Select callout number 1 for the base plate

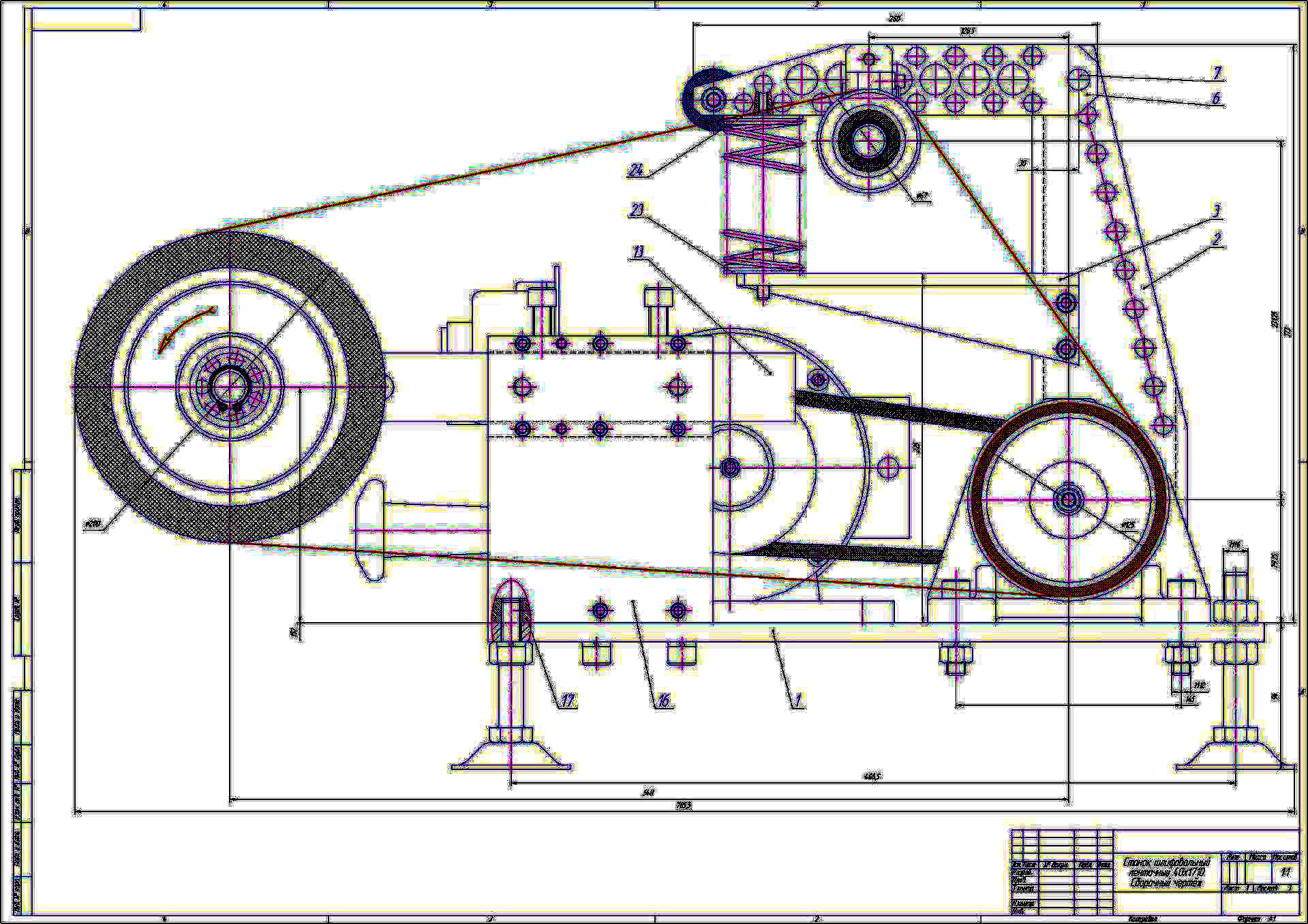click(x=795, y=700)
